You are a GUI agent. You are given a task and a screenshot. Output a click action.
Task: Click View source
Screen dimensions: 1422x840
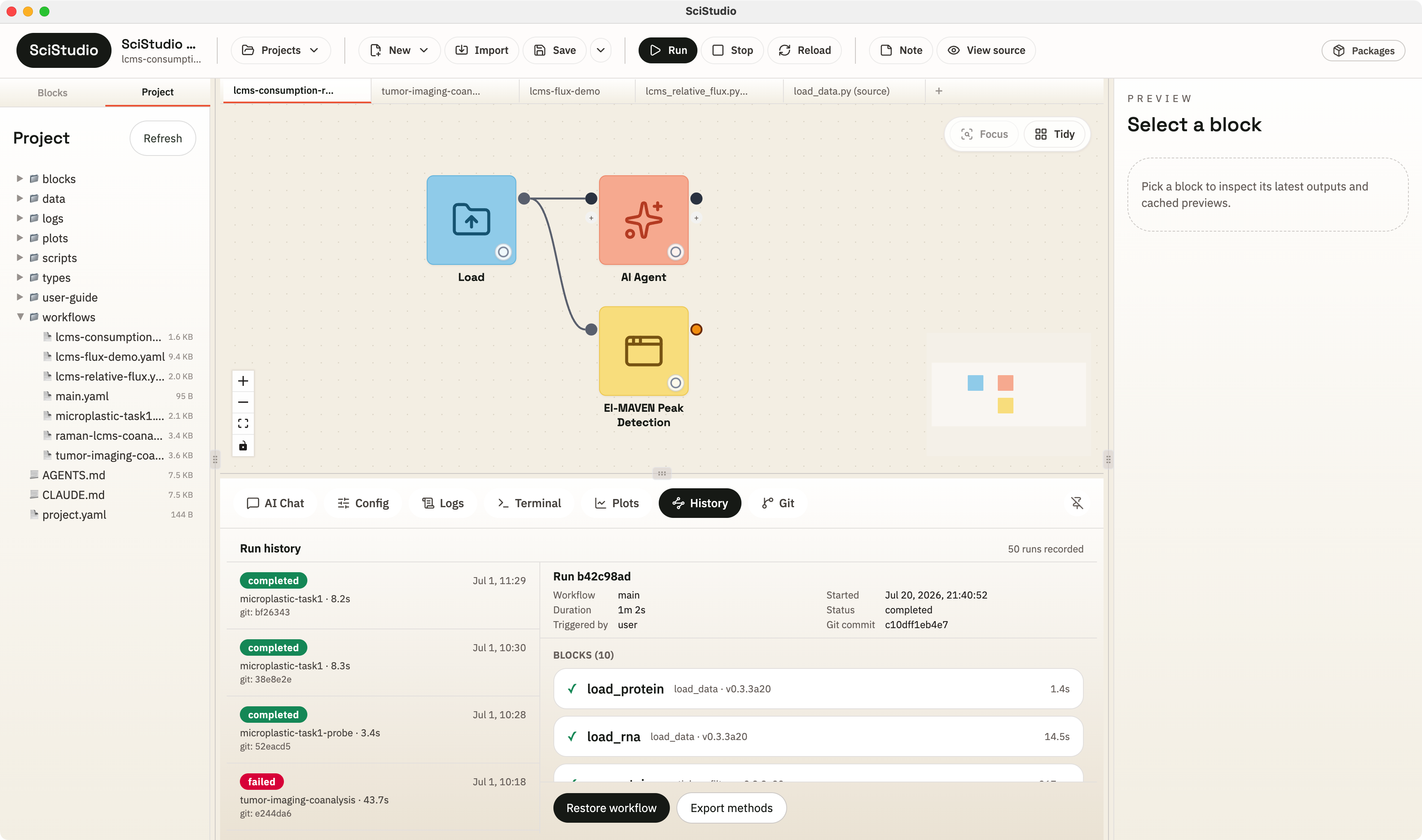(986, 50)
